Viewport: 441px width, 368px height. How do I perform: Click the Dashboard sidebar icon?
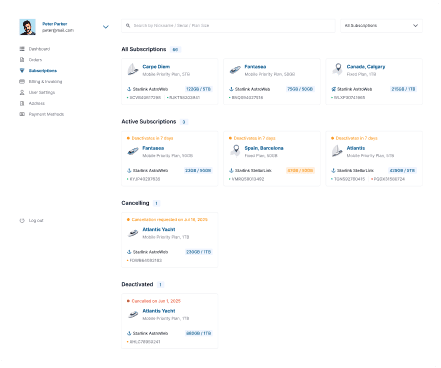[22, 49]
